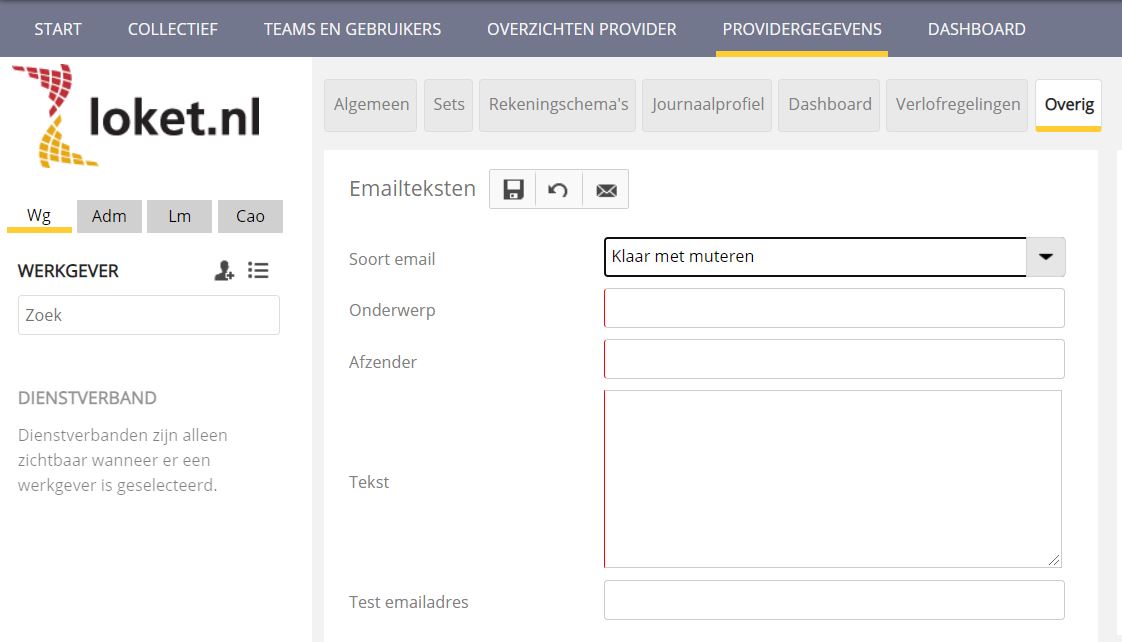
Task: Click inside the Tekst text area
Action: [833, 479]
